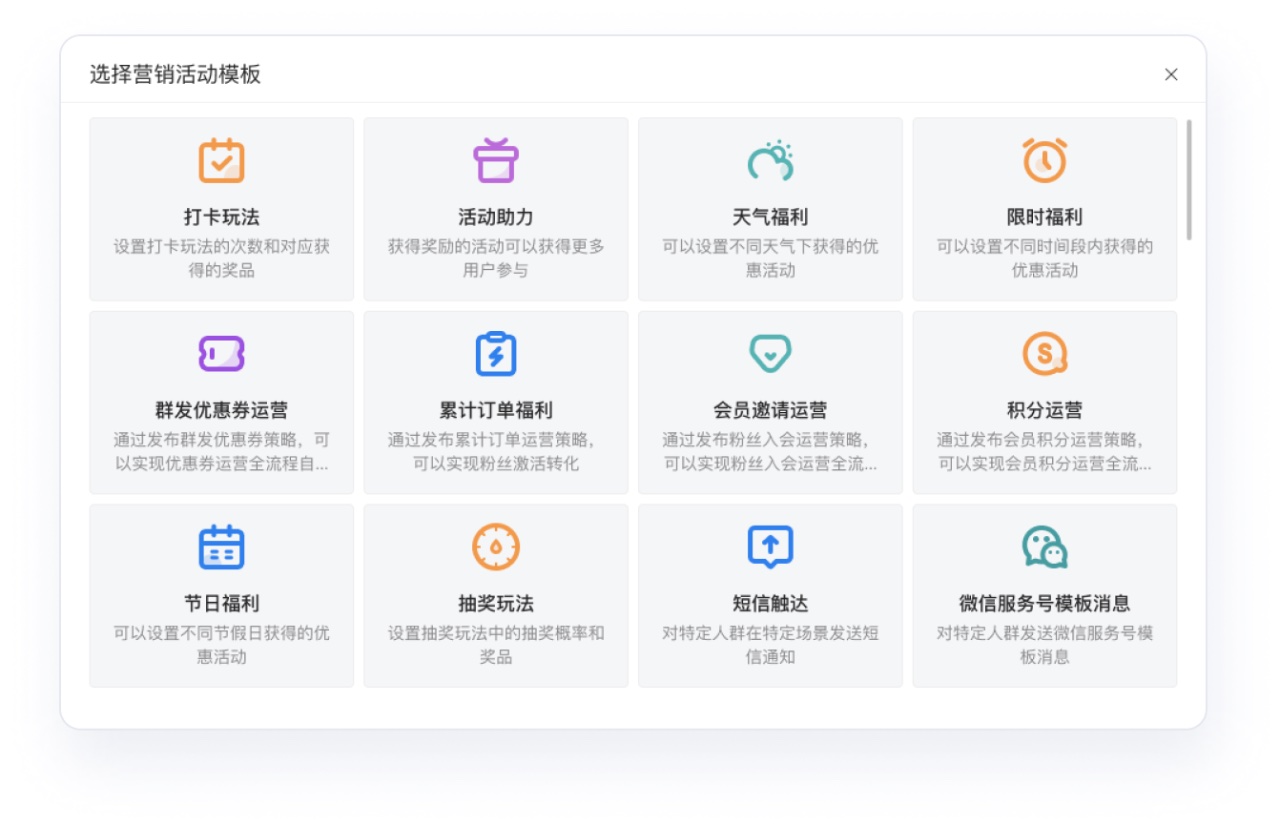Select the 天气福利 template description text

tap(770, 258)
